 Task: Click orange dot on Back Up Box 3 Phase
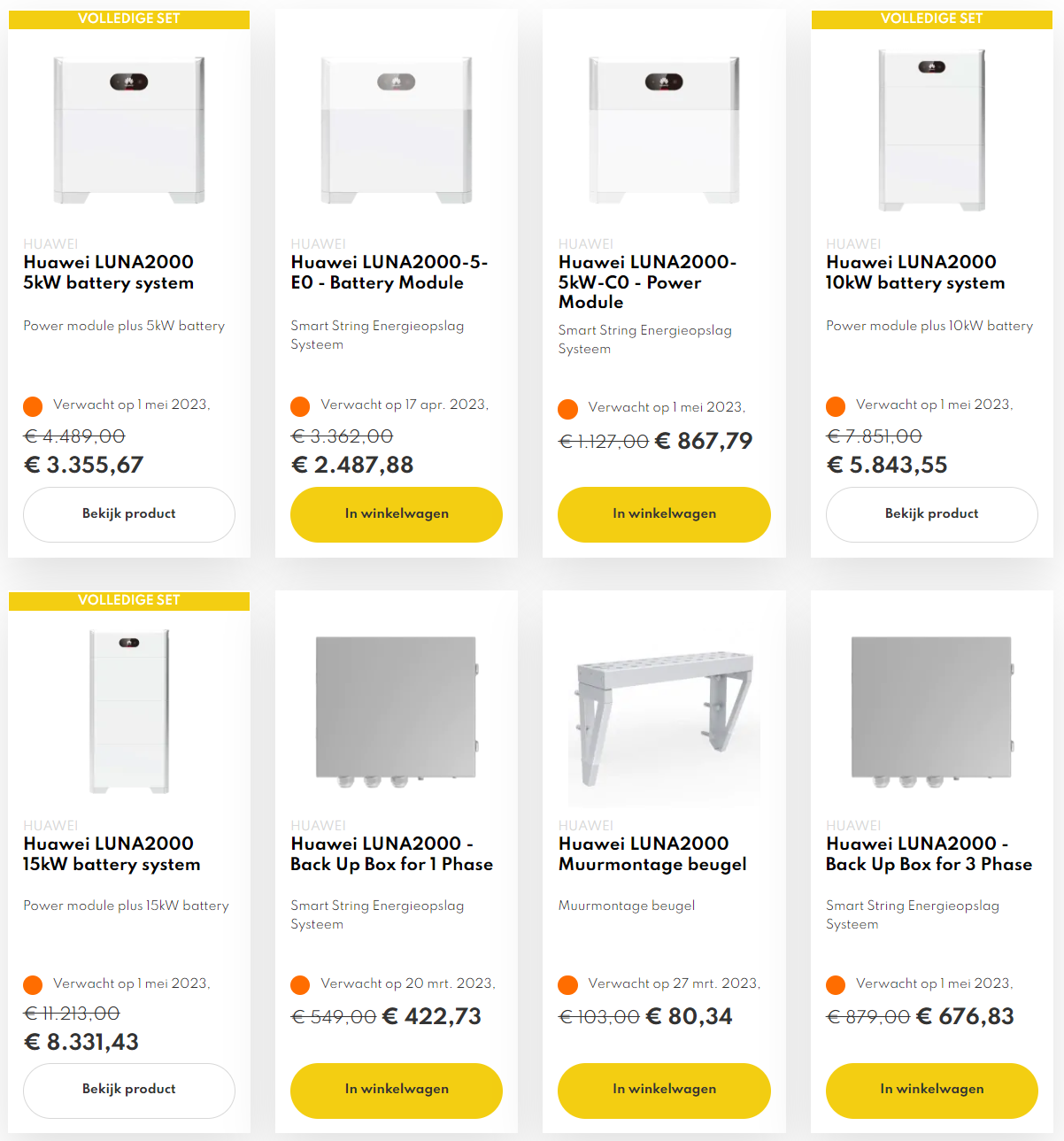(836, 984)
